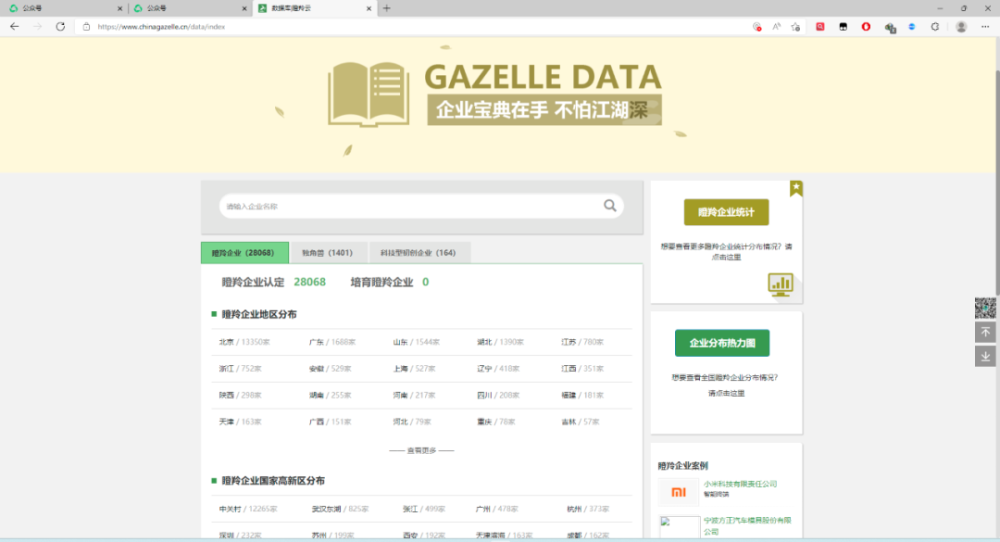Screen dimensions: 1000x542
Task: Open tracking prevention icon with red badge
Action: (757, 27)
